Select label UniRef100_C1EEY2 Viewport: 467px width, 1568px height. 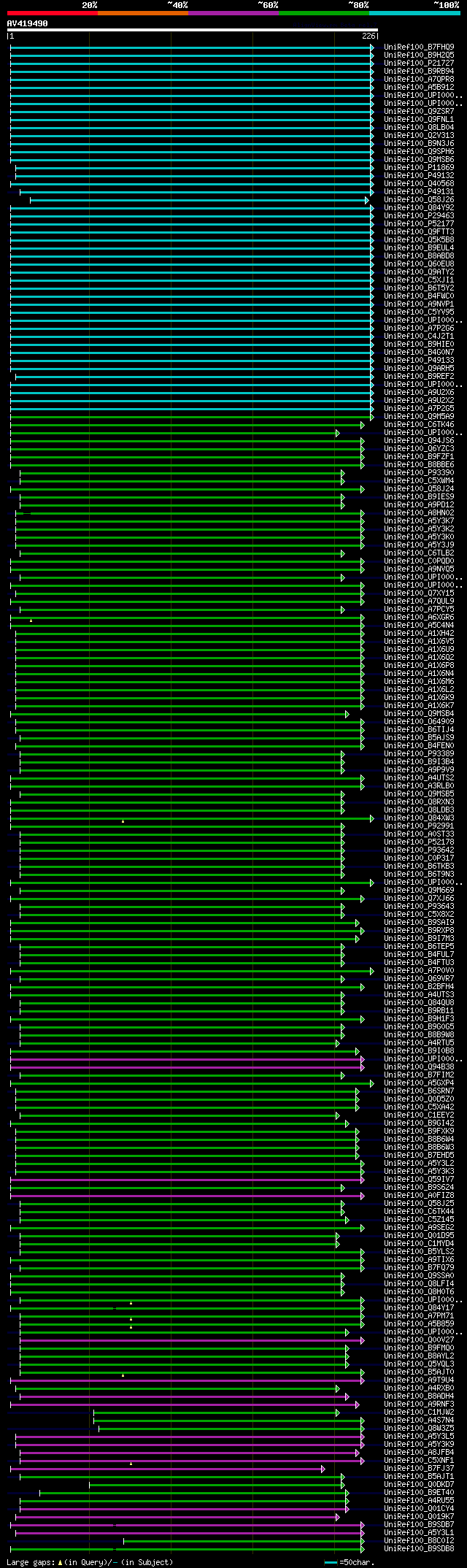(419, 1115)
